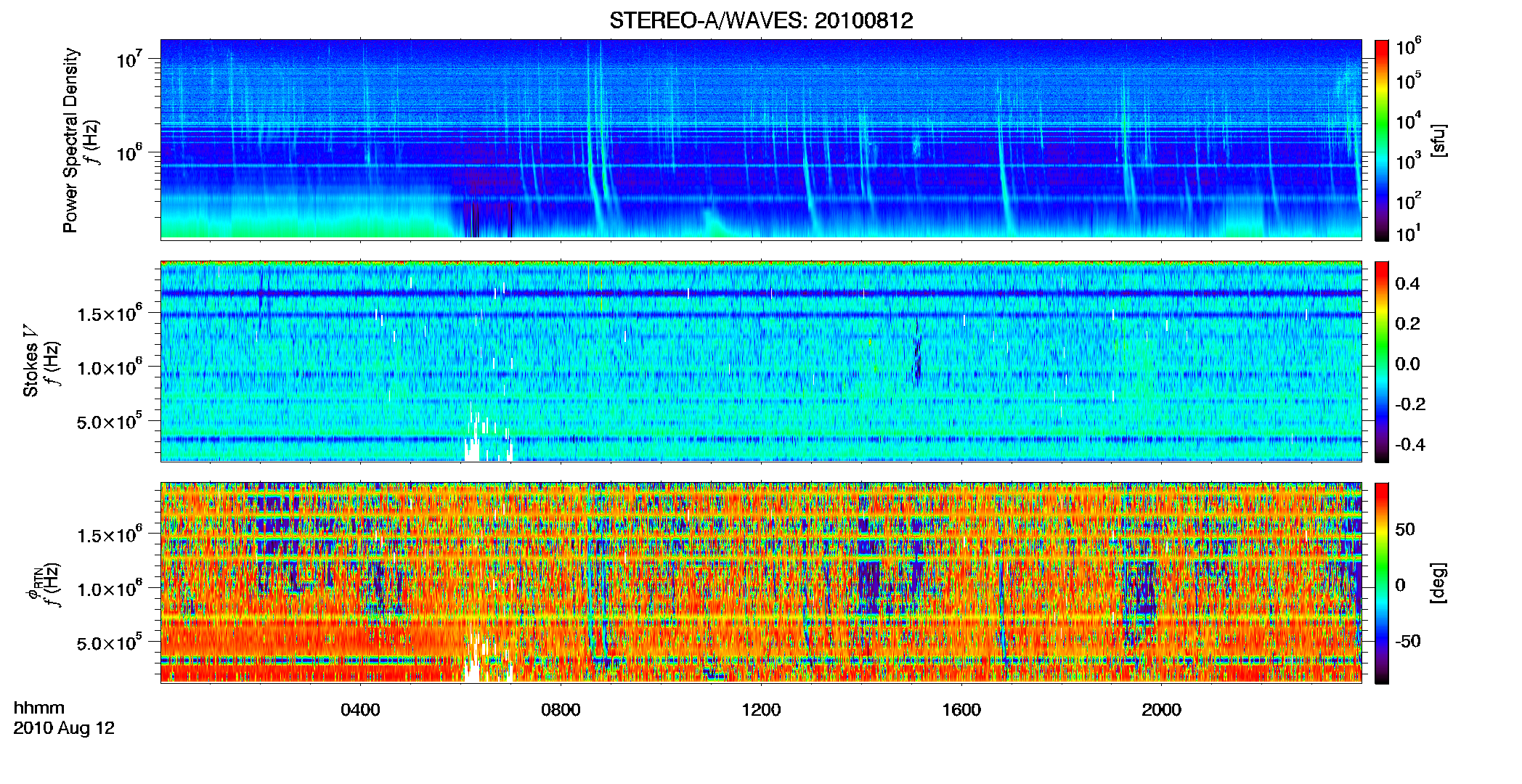Click 1.5×10^6 tick of the Stokes V panel
The width and height of the screenshot is (1522, 784).
click(109, 314)
